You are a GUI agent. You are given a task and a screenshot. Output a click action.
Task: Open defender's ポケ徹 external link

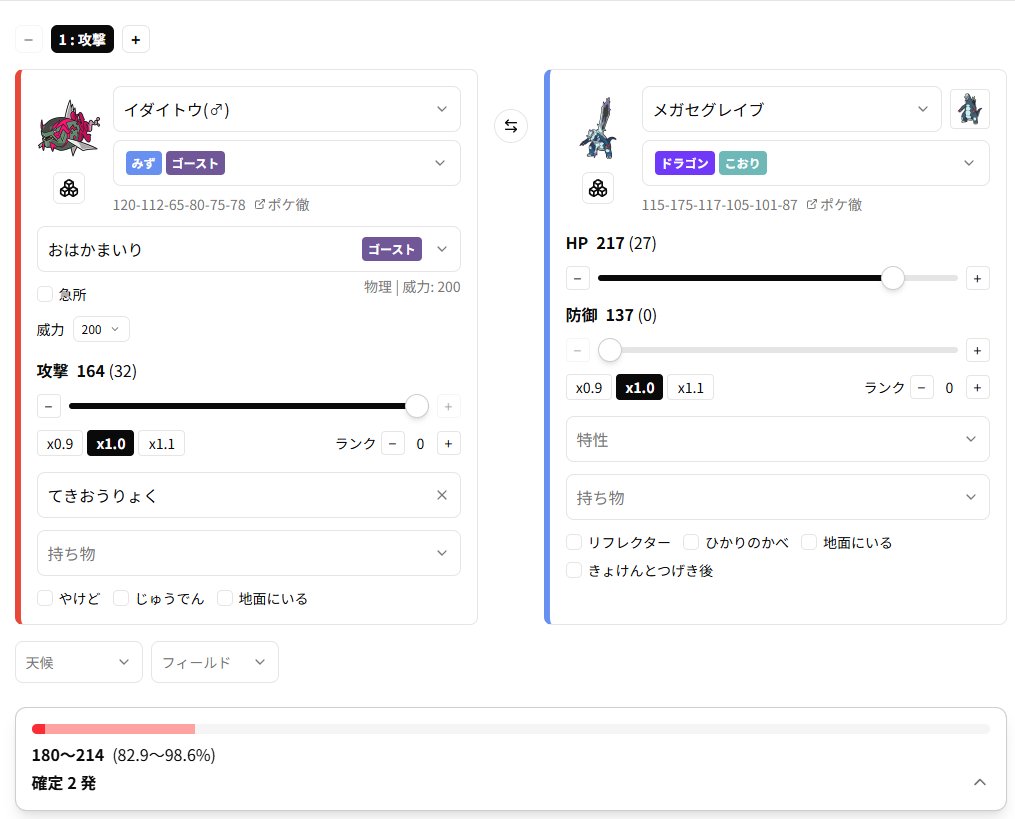click(x=834, y=205)
